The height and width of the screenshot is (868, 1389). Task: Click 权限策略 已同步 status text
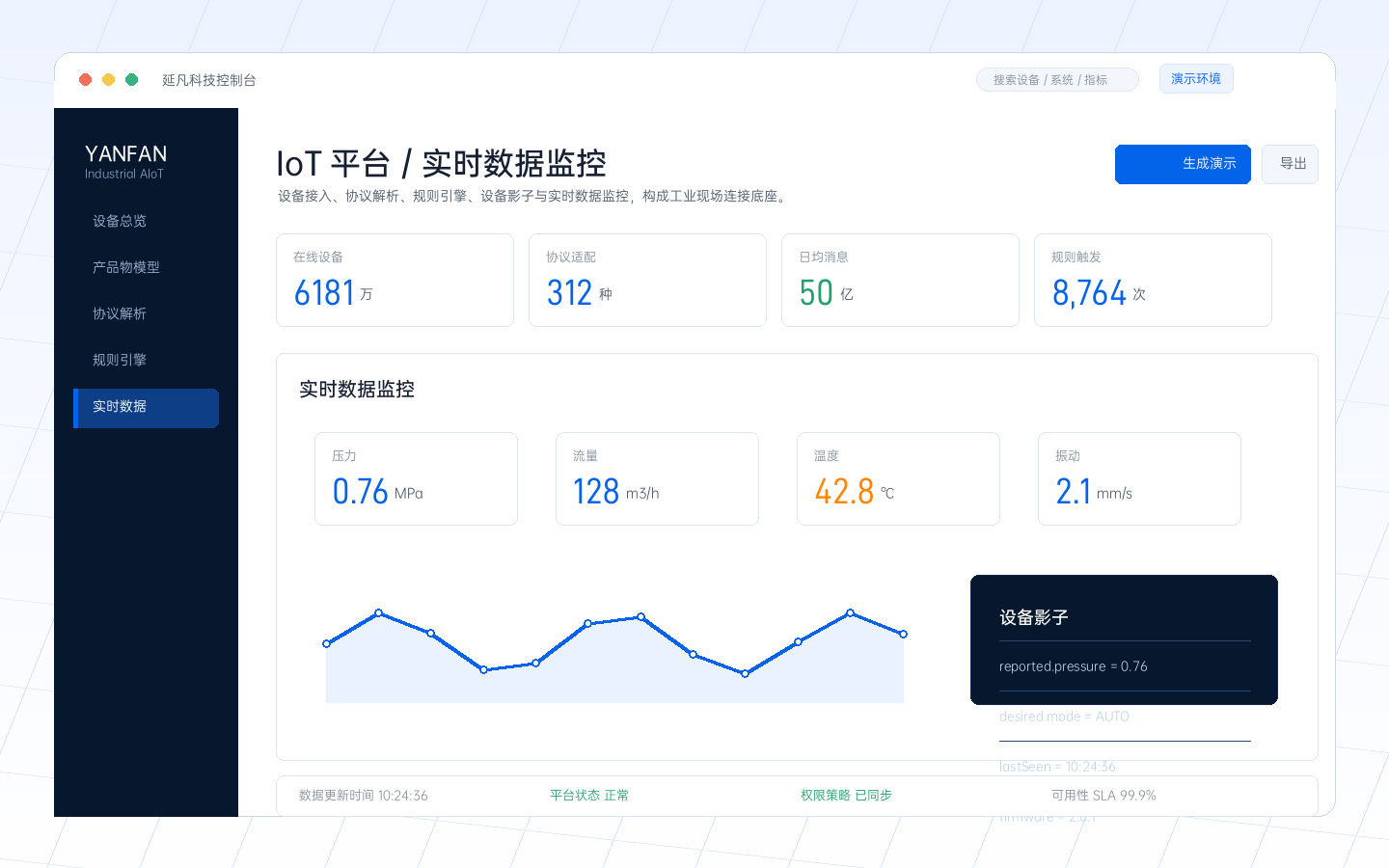[x=846, y=796]
